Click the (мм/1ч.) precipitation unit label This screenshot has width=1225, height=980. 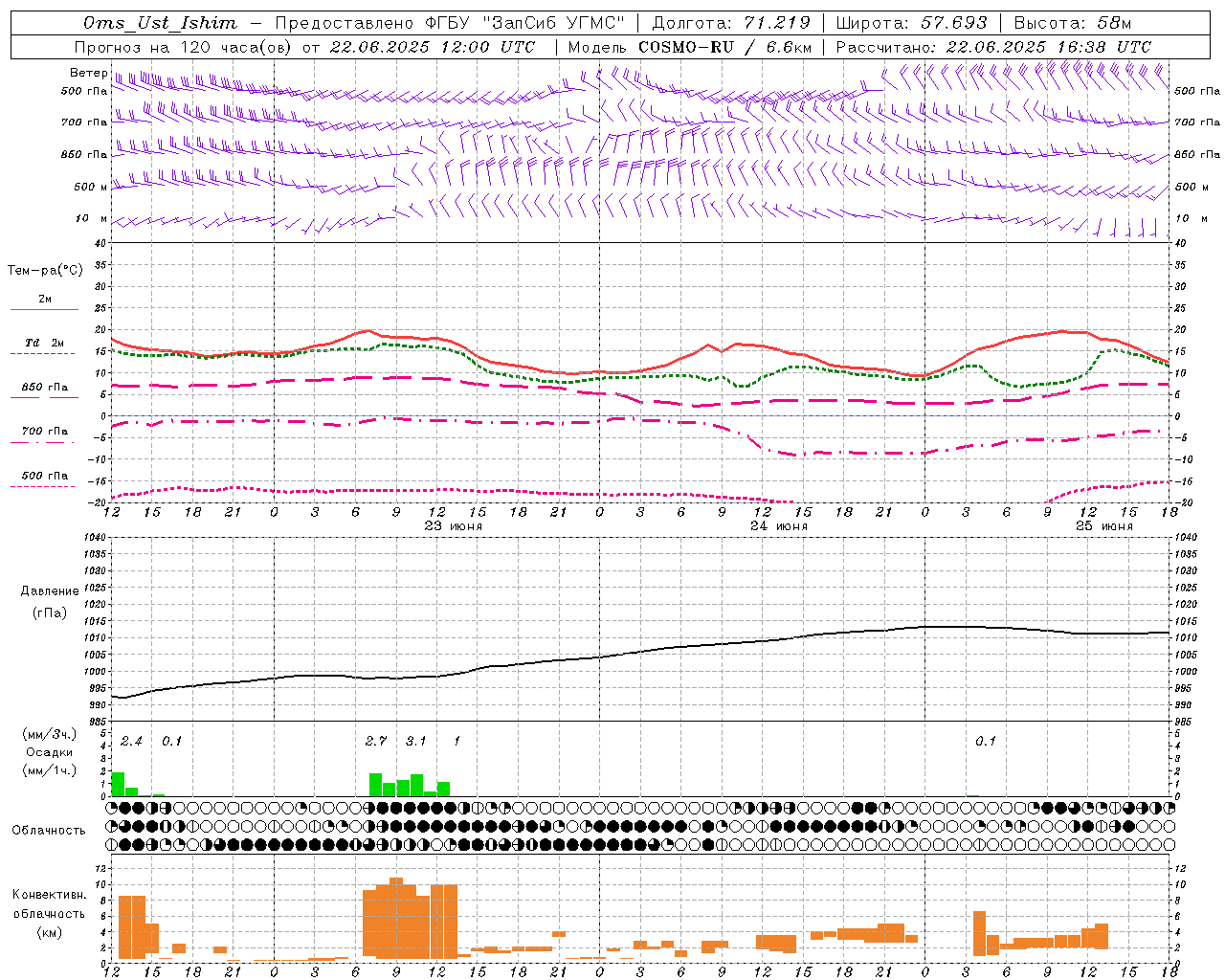49,770
